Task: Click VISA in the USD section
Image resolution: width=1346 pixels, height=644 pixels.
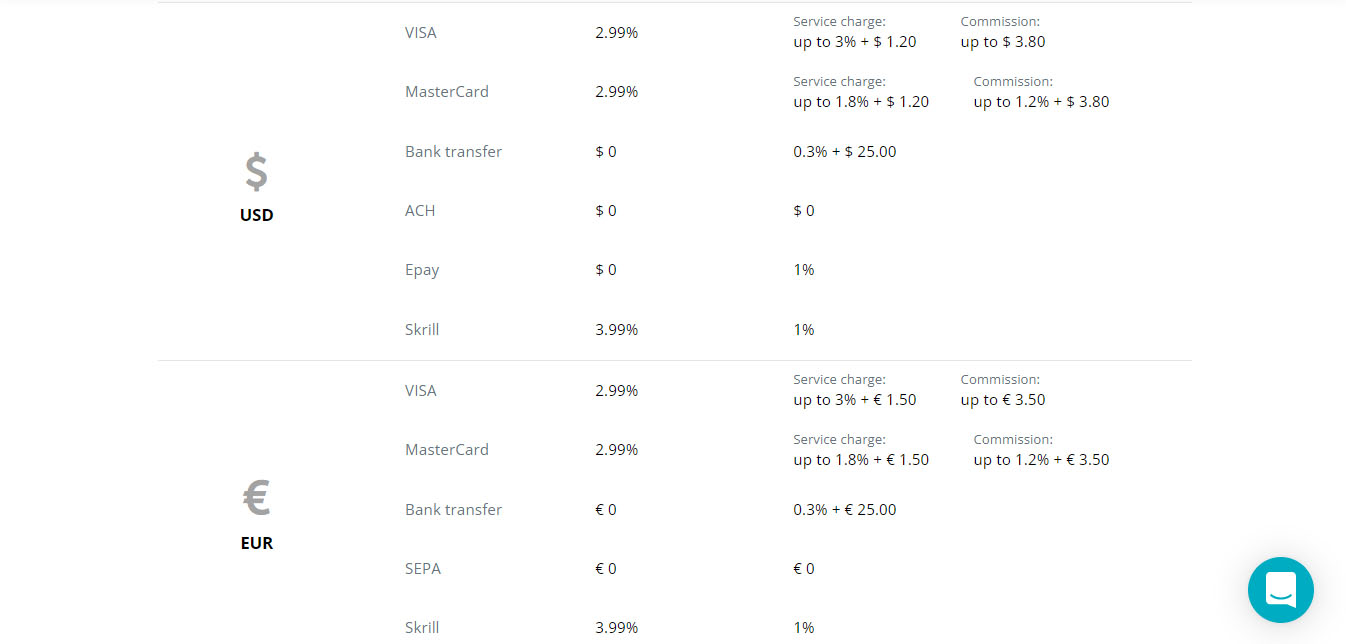Action: (421, 32)
